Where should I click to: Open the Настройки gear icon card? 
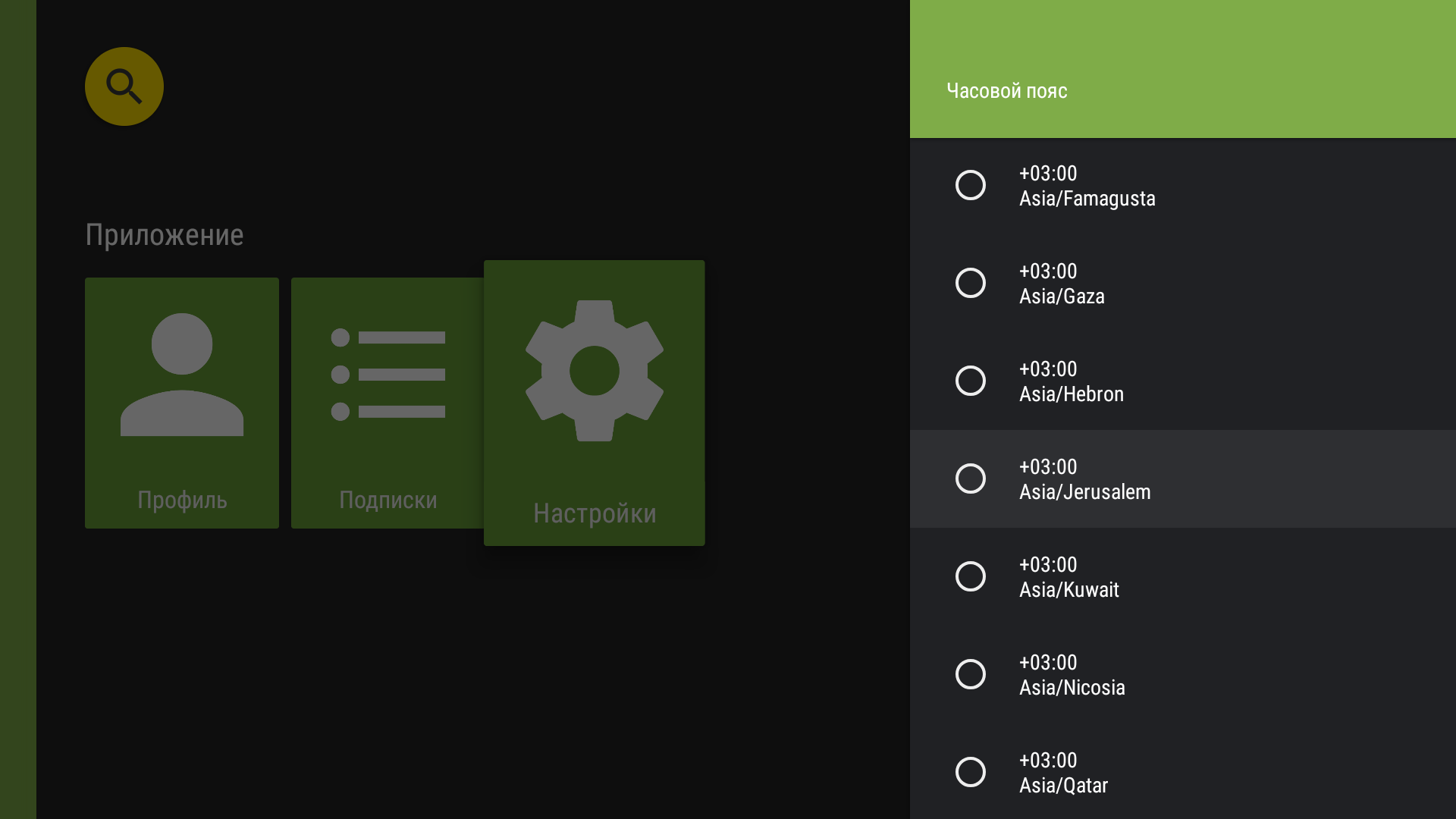pos(595,403)
